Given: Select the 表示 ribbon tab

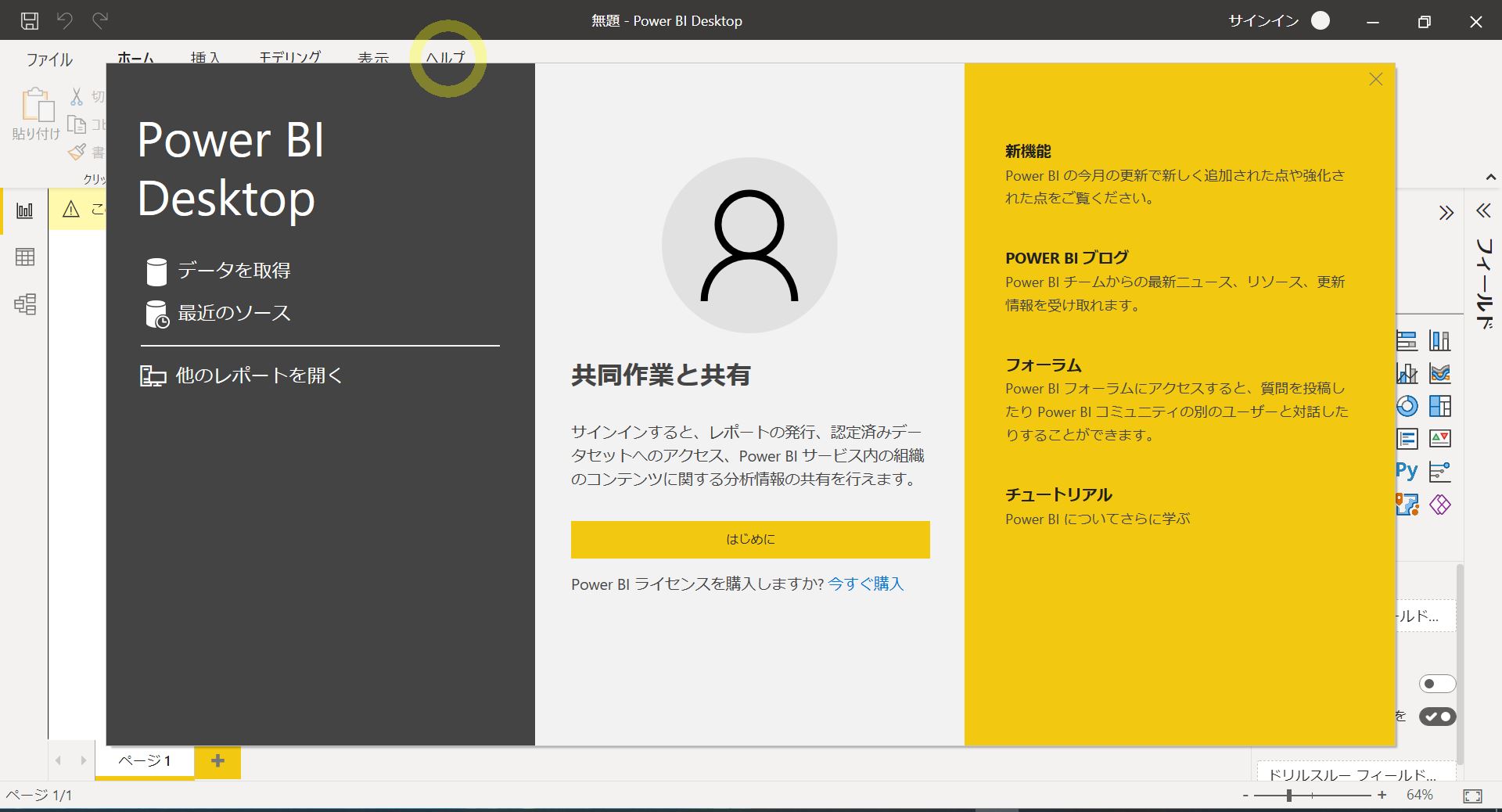Looking at the screenshot, I should click(x=373, y=57).
